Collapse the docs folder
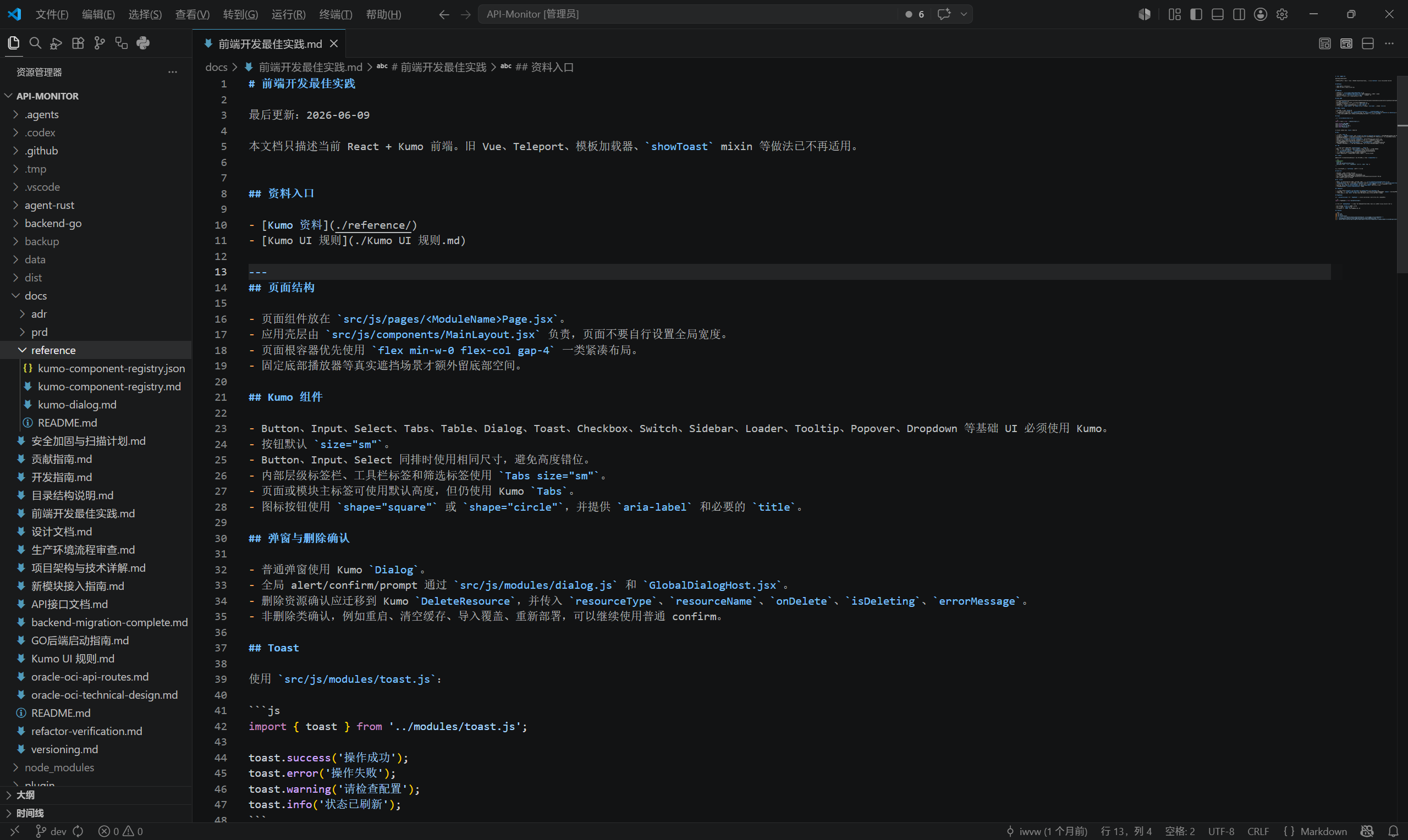1408x840 pixels. [96, 295]
